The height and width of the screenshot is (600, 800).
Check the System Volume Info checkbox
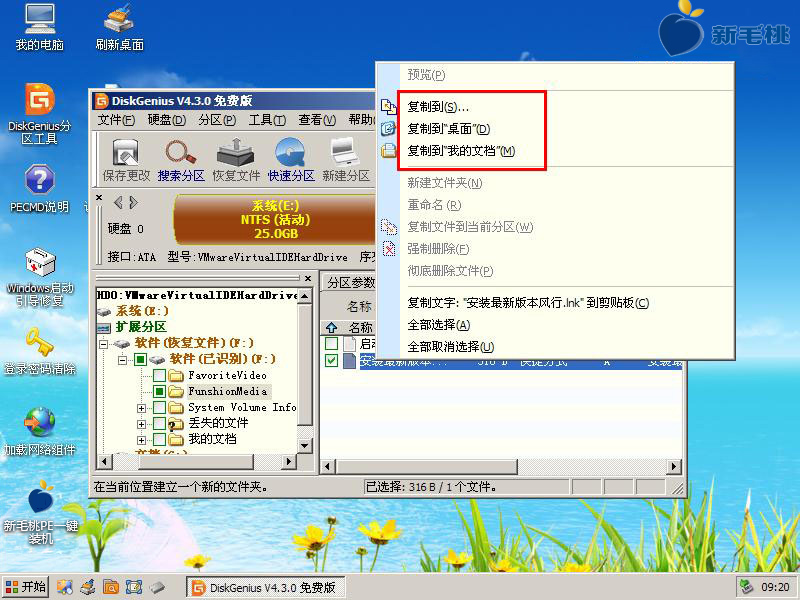pos(159,408)
